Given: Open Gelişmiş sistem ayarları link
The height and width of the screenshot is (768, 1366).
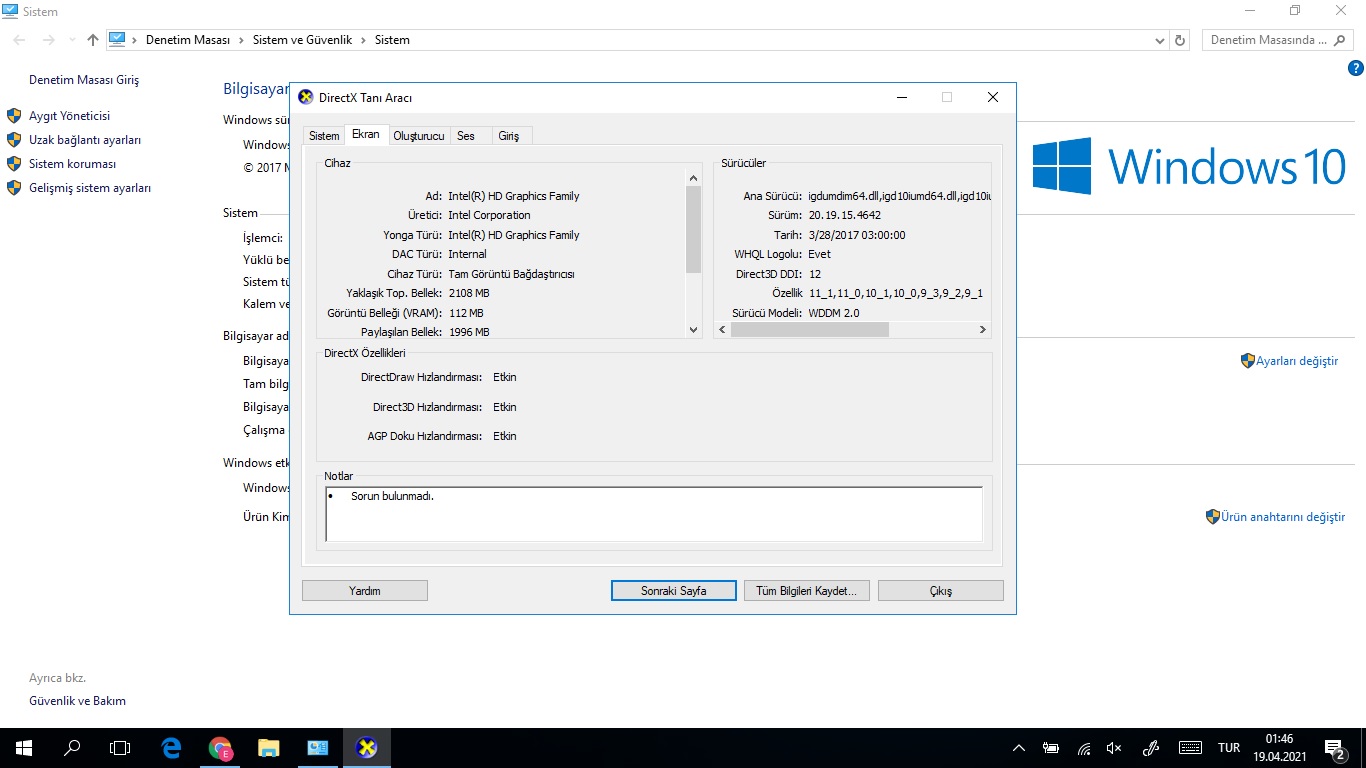Looking at the screenshot, I should (x=90, y=188).
